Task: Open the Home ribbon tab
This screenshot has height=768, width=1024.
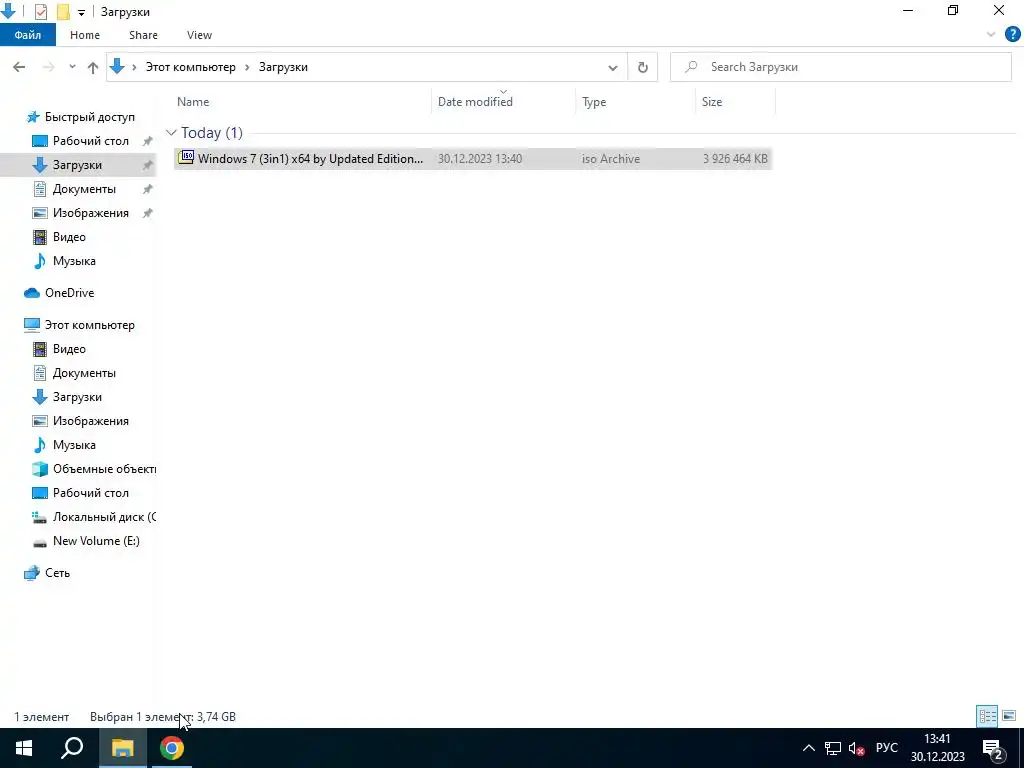Action: pos(85,35)
